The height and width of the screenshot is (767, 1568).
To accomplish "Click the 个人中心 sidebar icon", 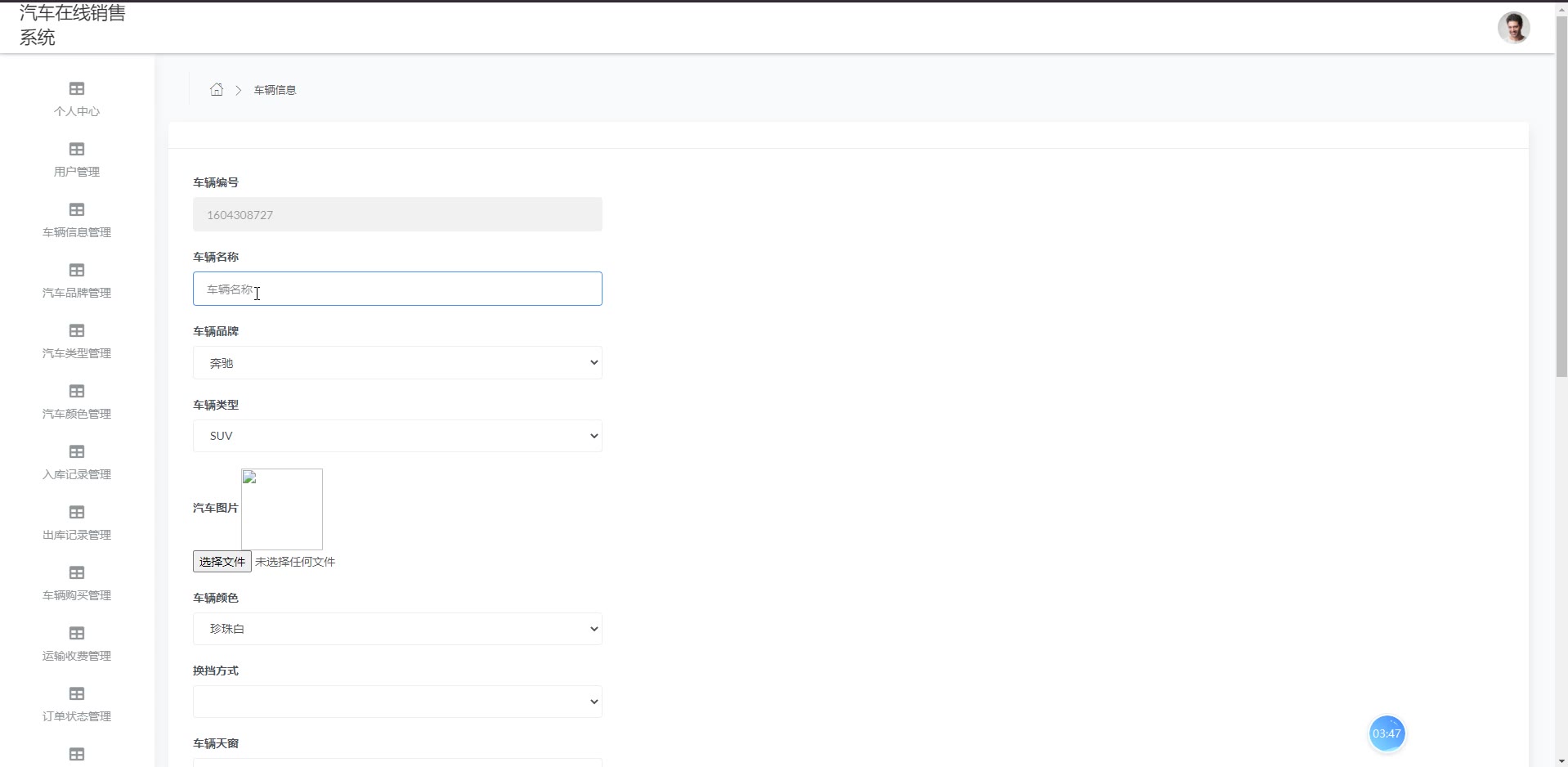I will pos(77,89).
